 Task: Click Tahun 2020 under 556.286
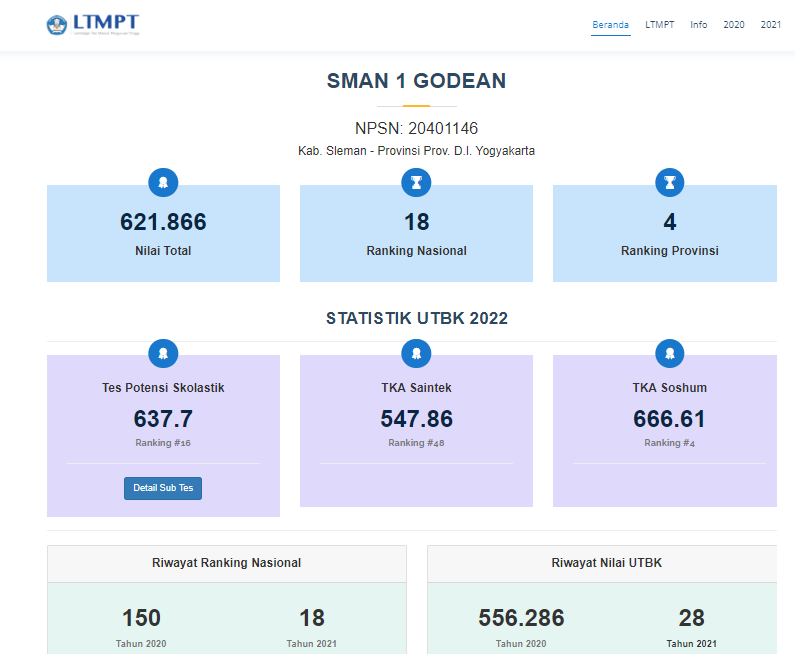(521, 644)
